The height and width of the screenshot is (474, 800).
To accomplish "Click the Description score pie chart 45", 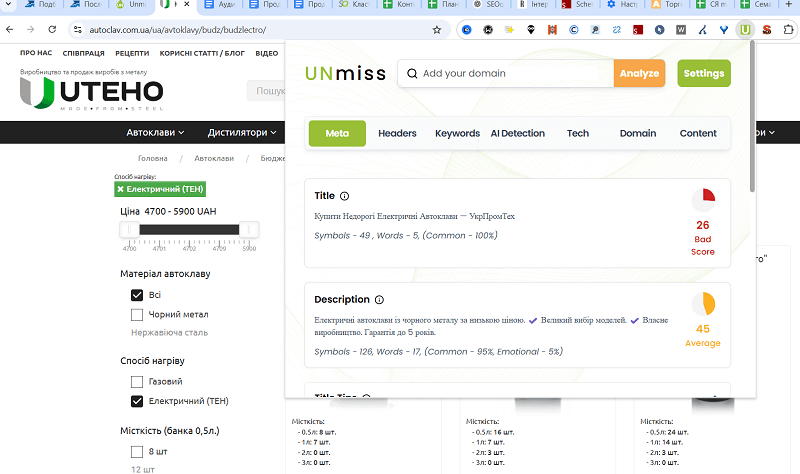I will tap(703, 304).
